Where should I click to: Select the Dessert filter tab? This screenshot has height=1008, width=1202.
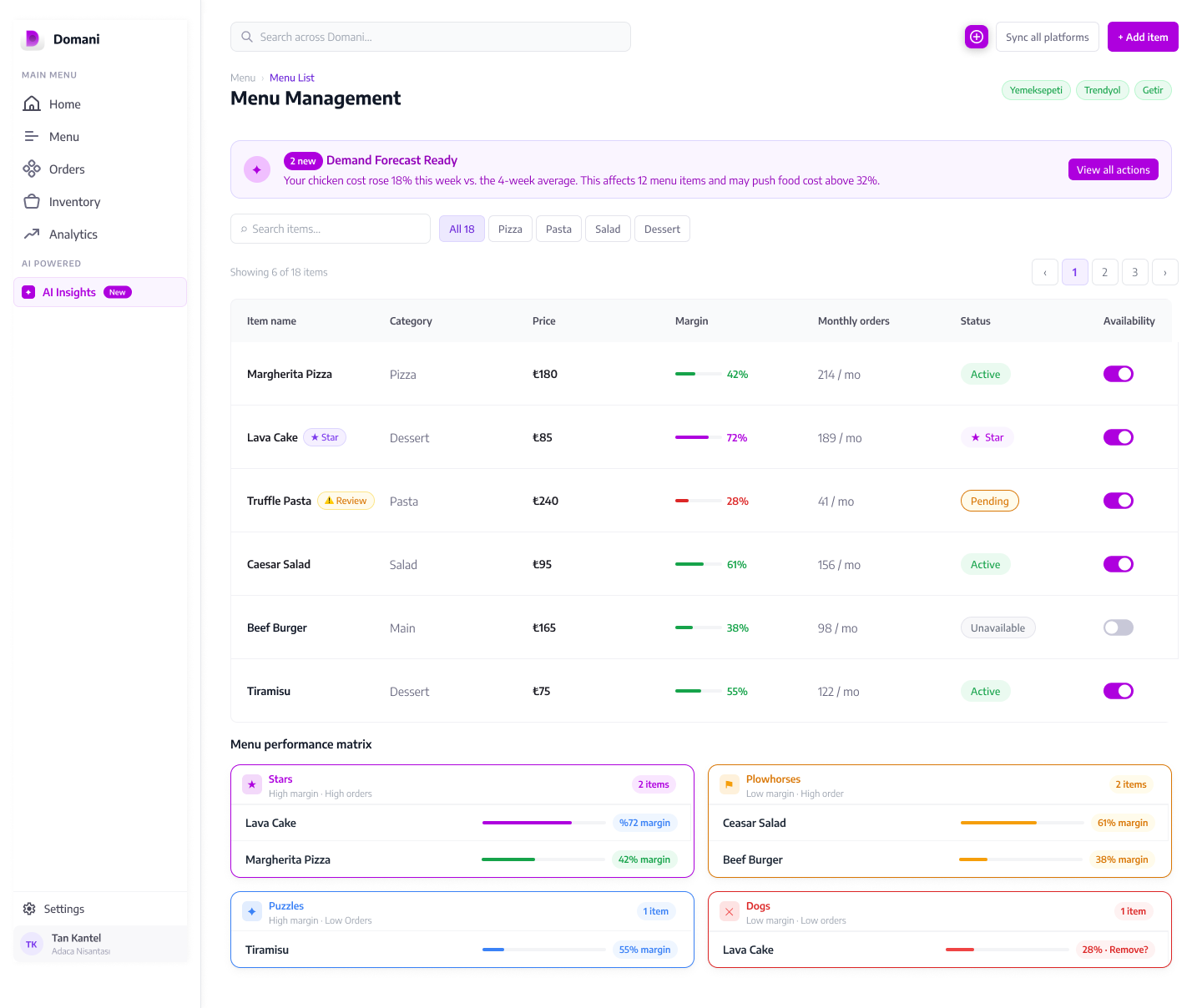(662, 229)
